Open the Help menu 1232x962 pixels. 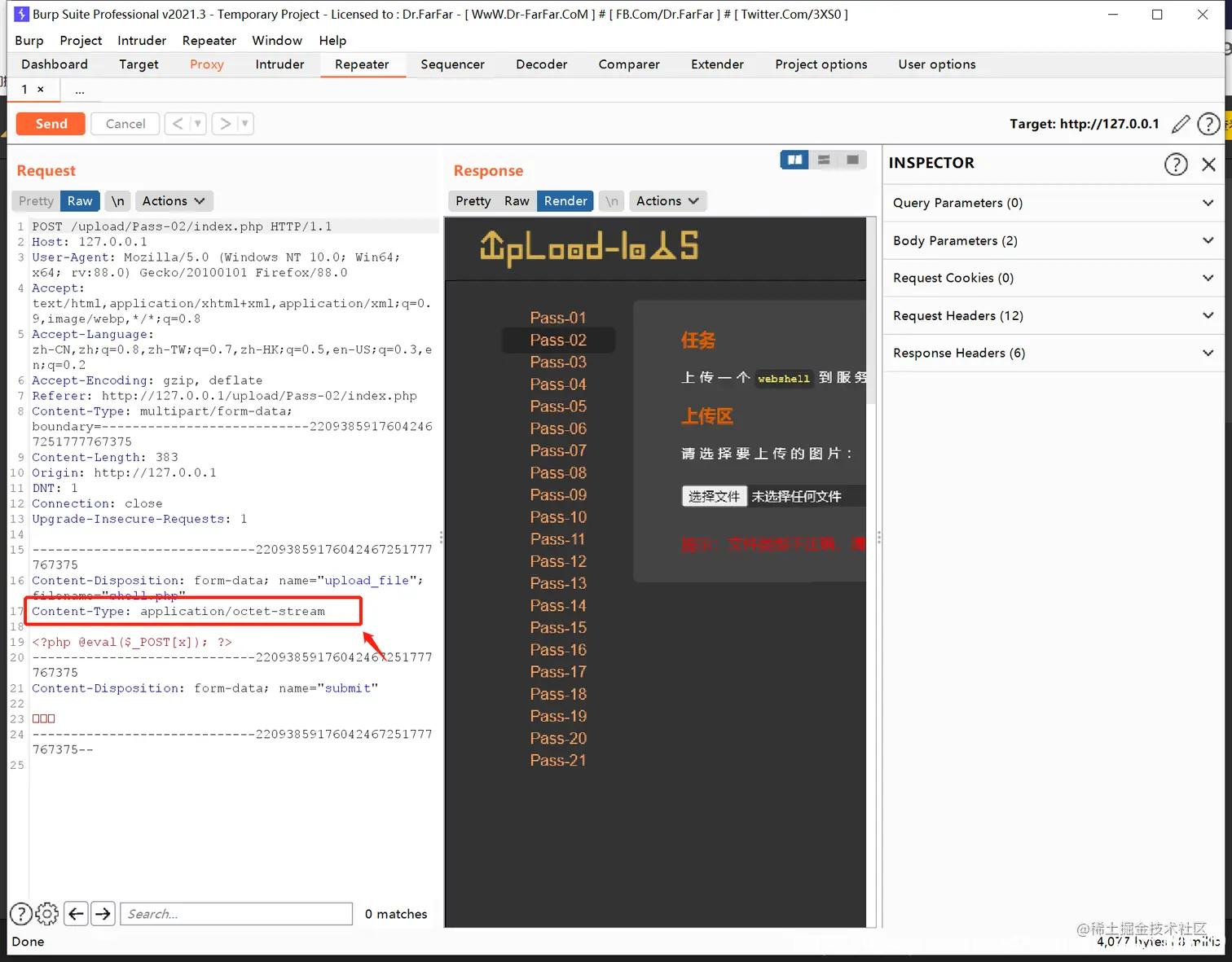point(332,41)
